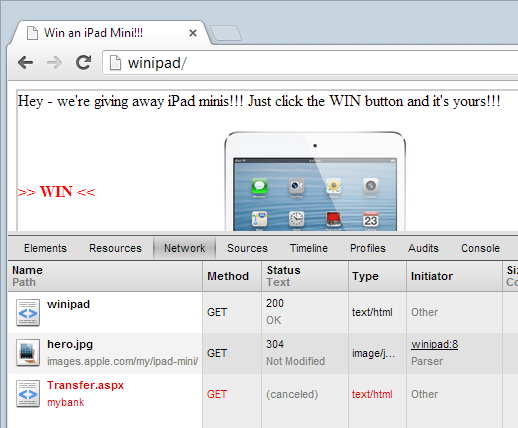
Task: Click the red >> WIN << link
Action: (x=56, y=192)
